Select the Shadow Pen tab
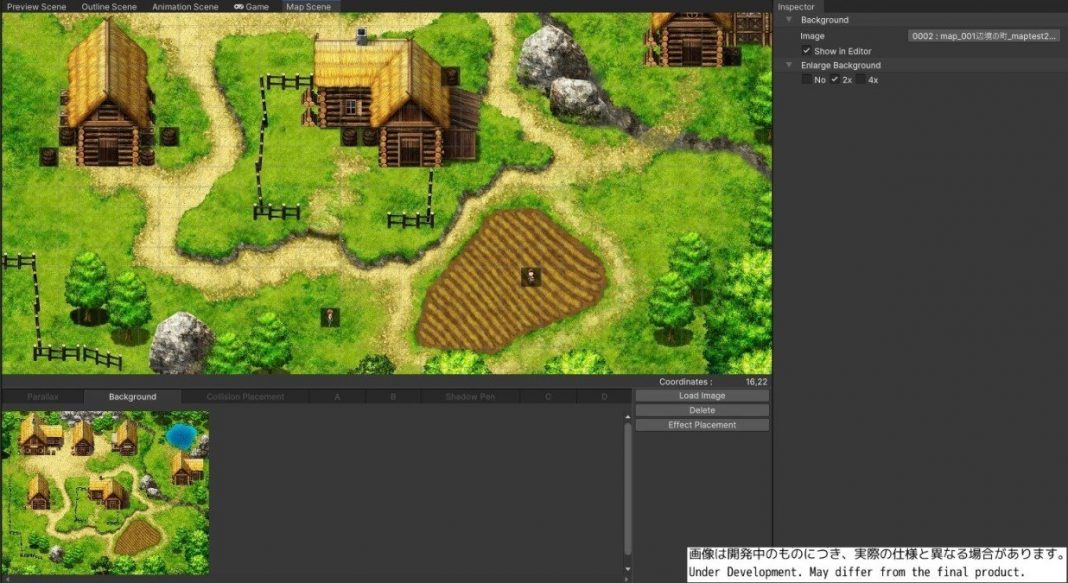The image size is (1068, 583). click(470, 396)
